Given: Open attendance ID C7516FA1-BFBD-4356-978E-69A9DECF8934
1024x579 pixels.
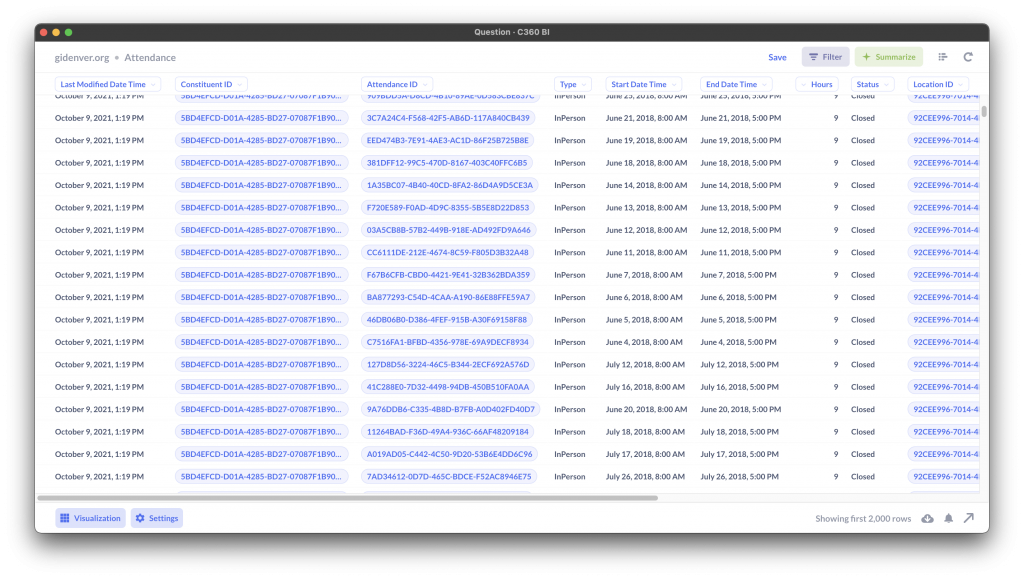Looking at the screenshot, I should click(x=447, y=342).
